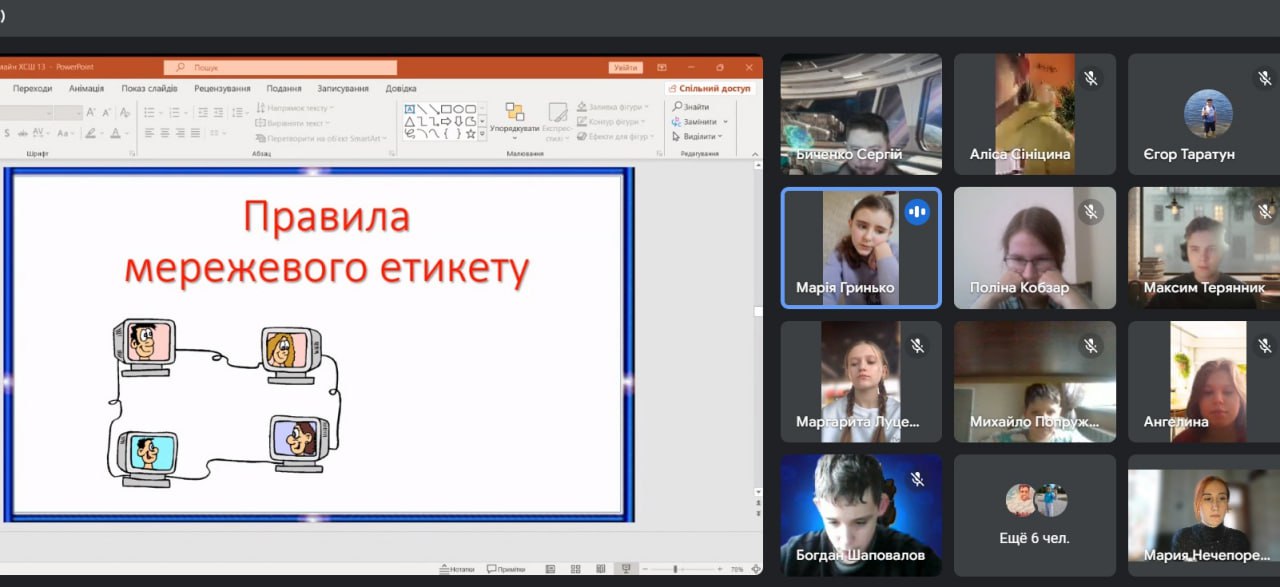Open the Знайти find tool
The height and width of the screenshot is (587, 1280).
(x=690, y=107)
